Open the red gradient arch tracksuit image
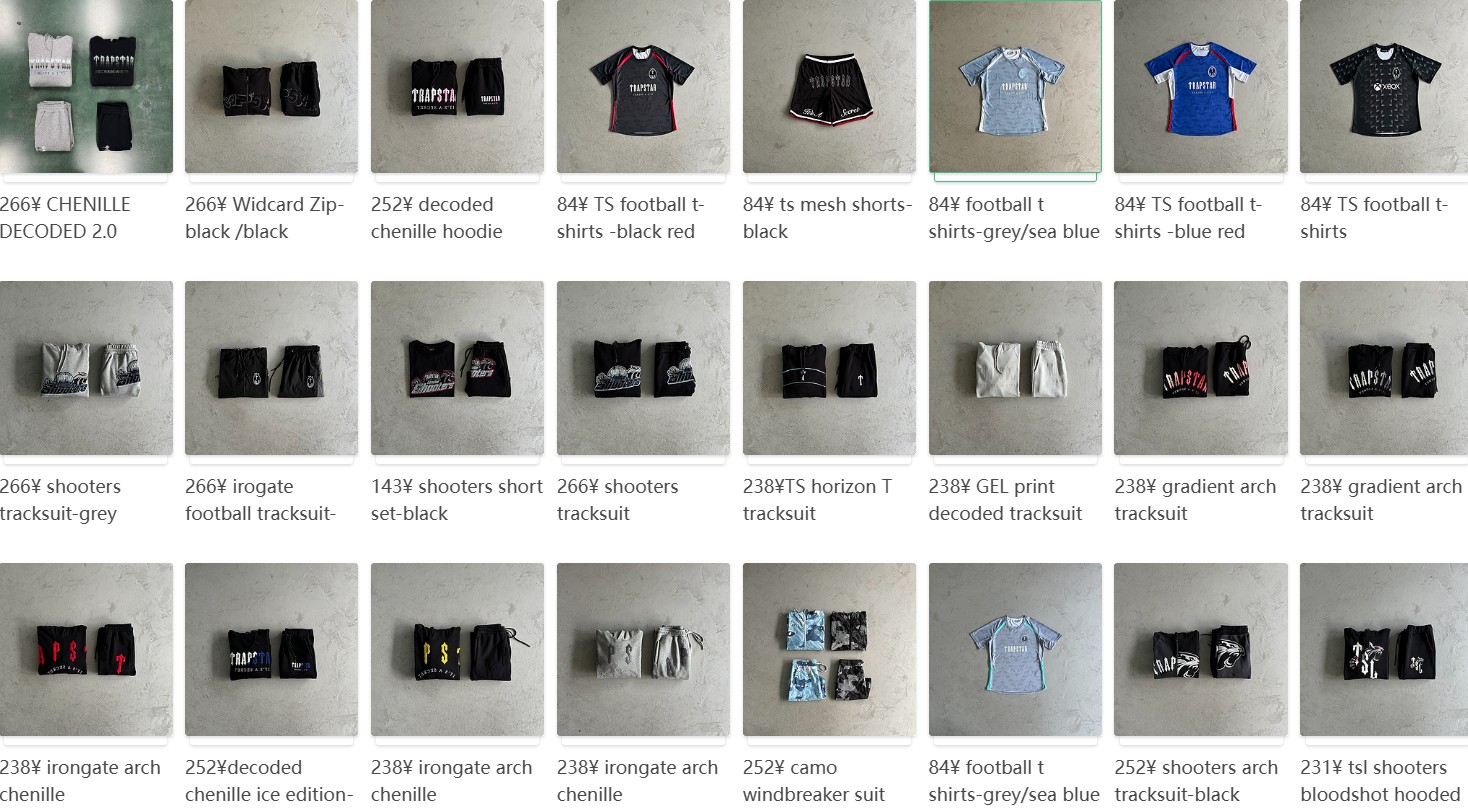 pyautogui.click(x=1200, y=368)
